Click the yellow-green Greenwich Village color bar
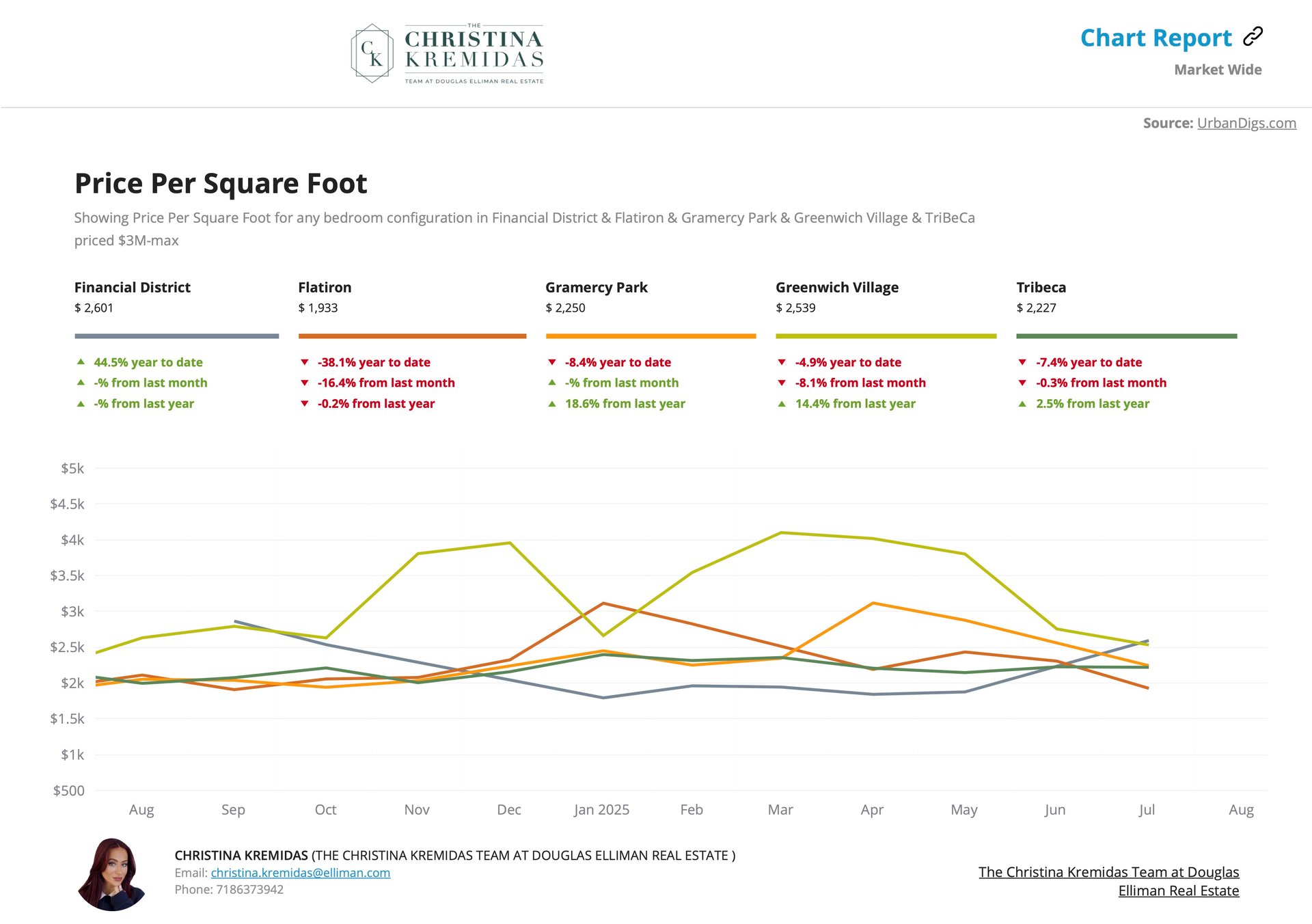 (886, 336)
